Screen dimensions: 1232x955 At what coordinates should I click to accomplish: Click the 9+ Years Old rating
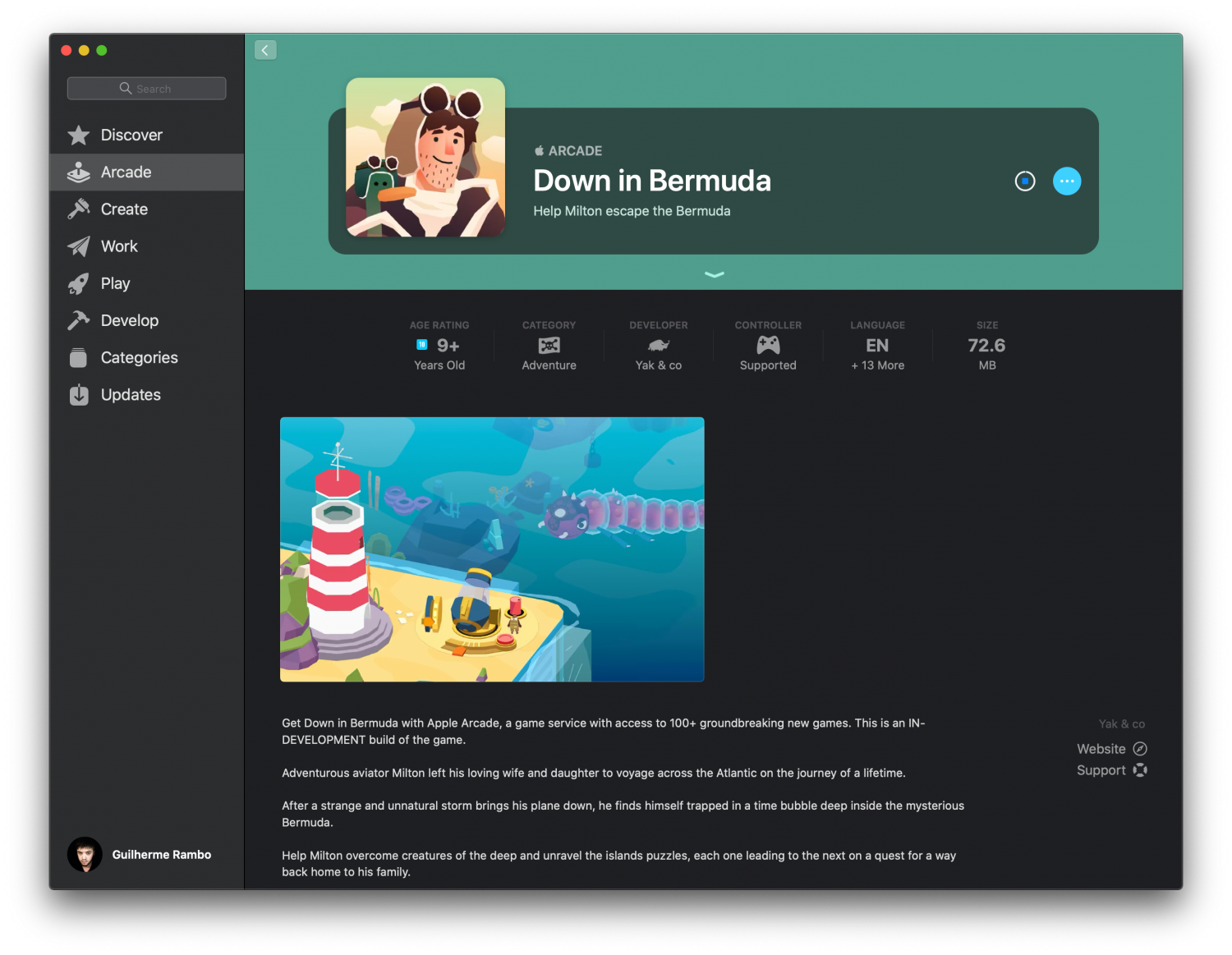[x=439, y=354]
